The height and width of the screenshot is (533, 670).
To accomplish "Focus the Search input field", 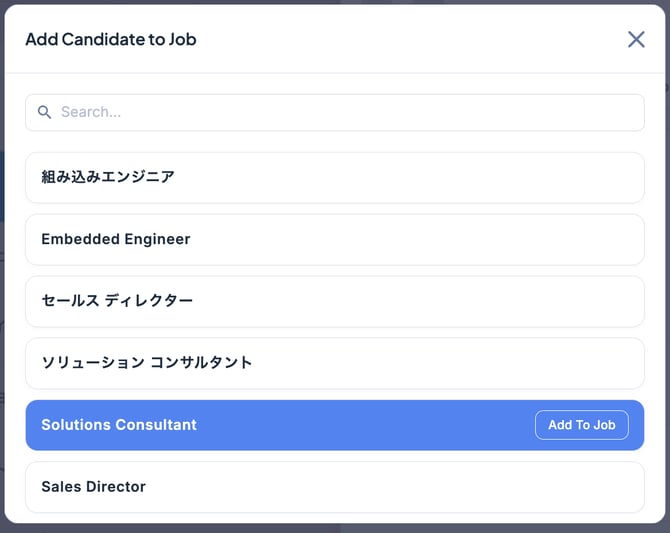I will pos(340,112).
